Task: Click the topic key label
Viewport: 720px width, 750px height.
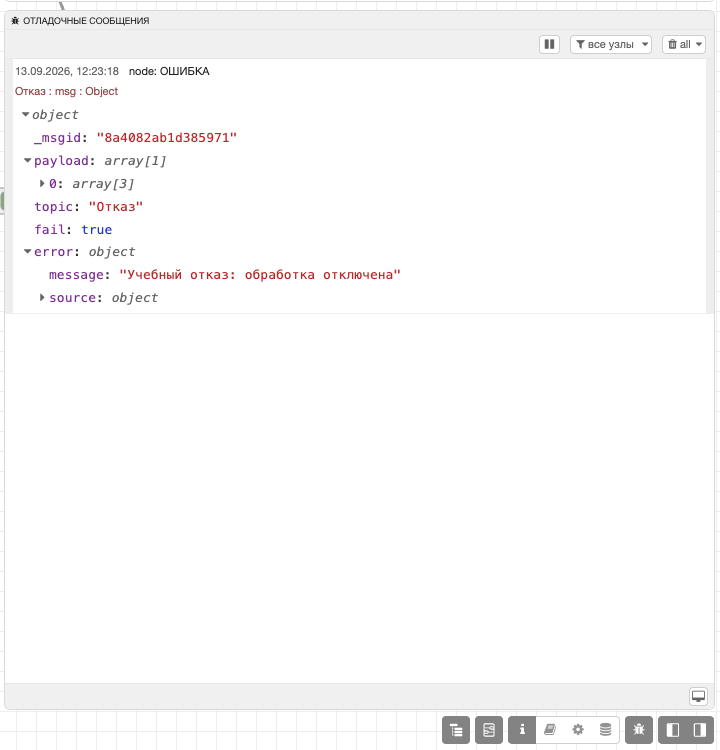Action: 54,207
